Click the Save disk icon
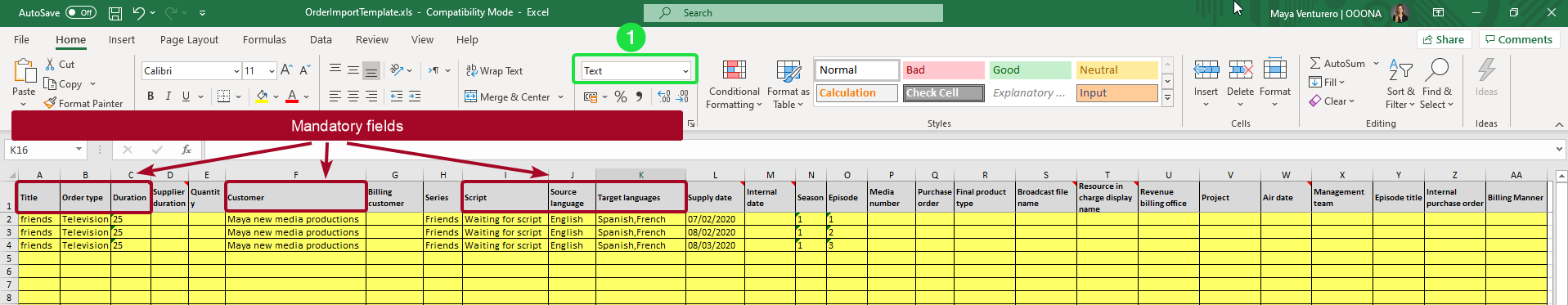Viewport: 1568px width, 305px height. coord(115,13)
